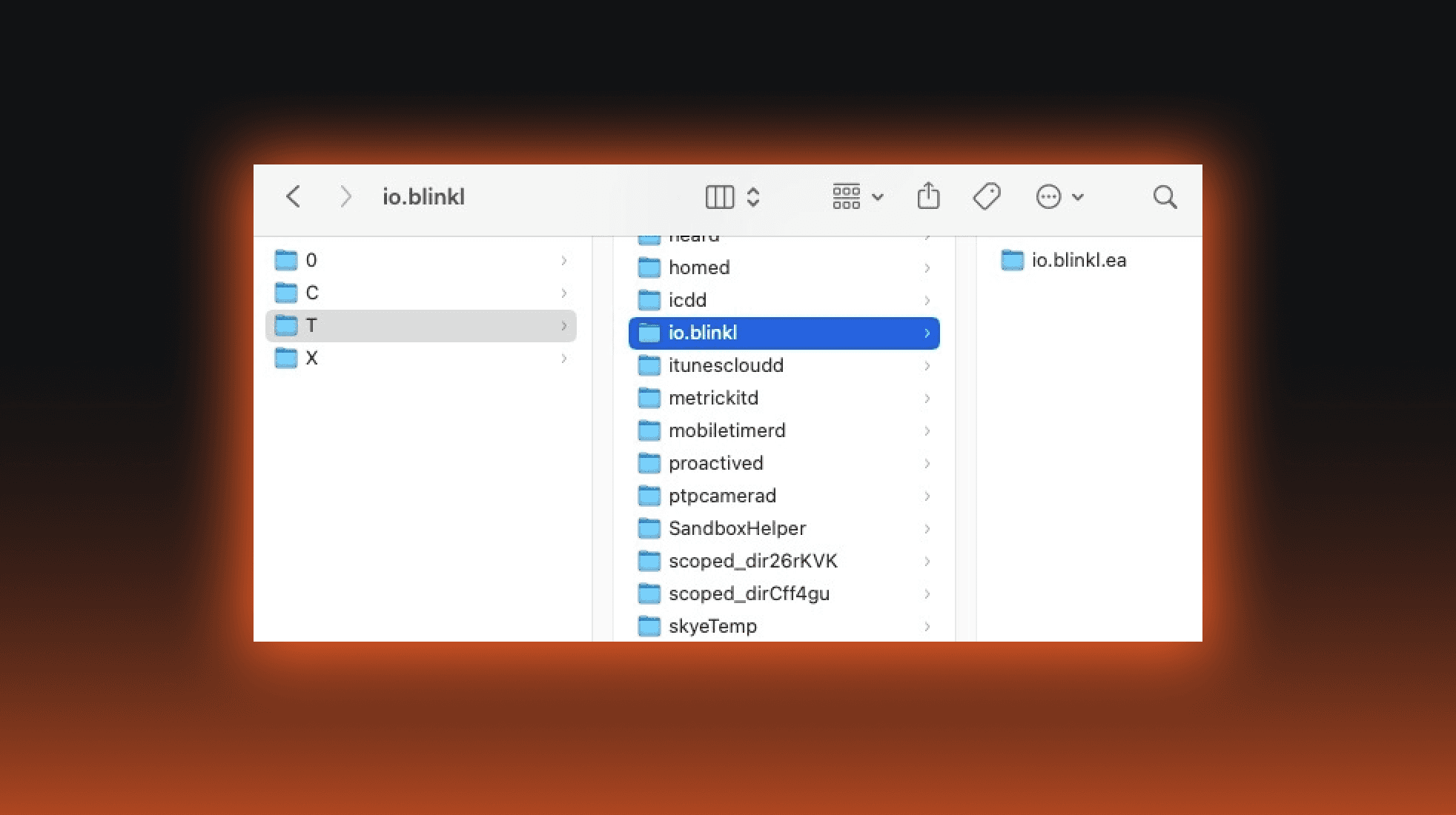This screenshot has height=815, width=1456.
Task: Click the Share icon
Action: click(x=929, y=196)
